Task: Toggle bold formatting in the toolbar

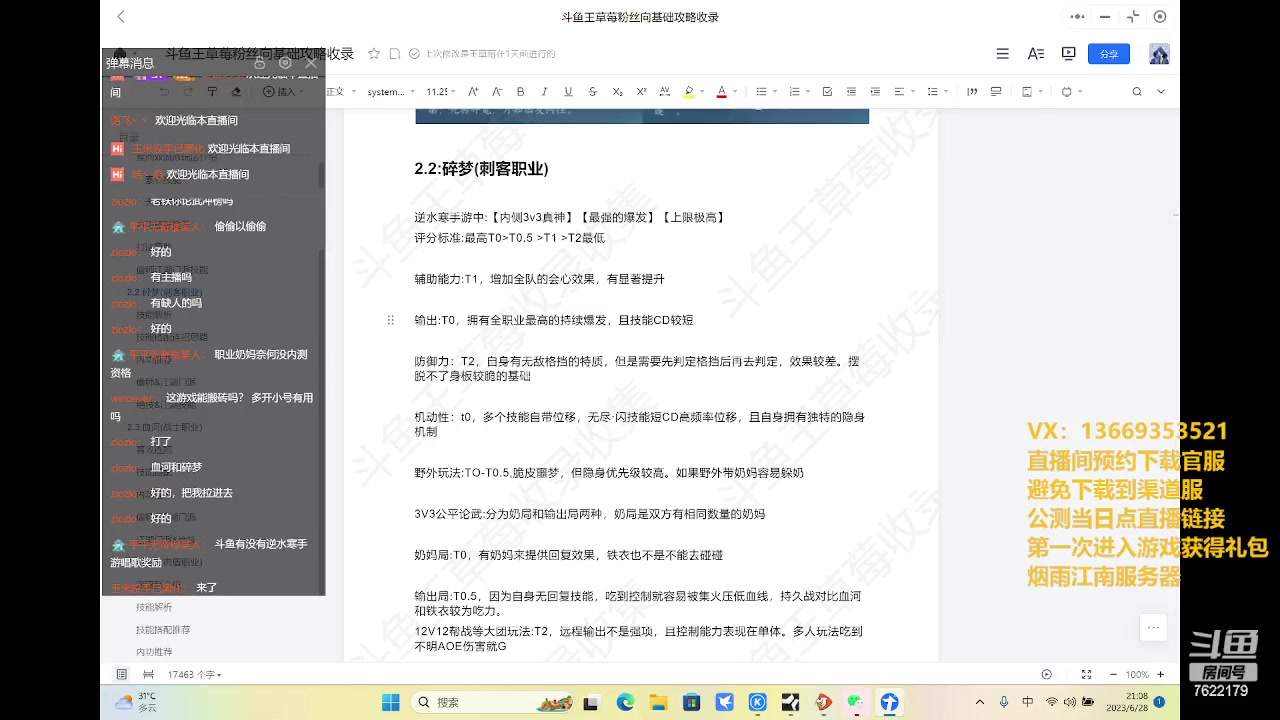Action: coord(520,91)
